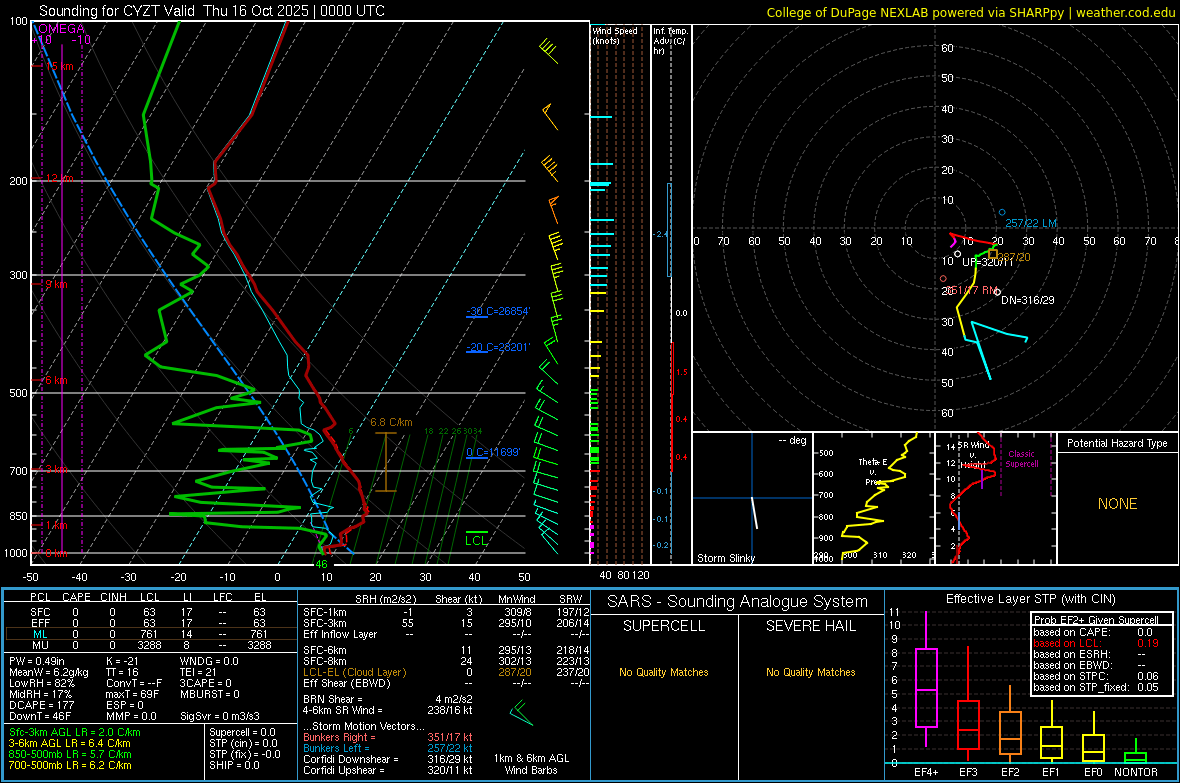Click the red based on LCL probability row
Viewport: 1180px width, 783px height.
pyautogui.click(x=1096, y=643)
